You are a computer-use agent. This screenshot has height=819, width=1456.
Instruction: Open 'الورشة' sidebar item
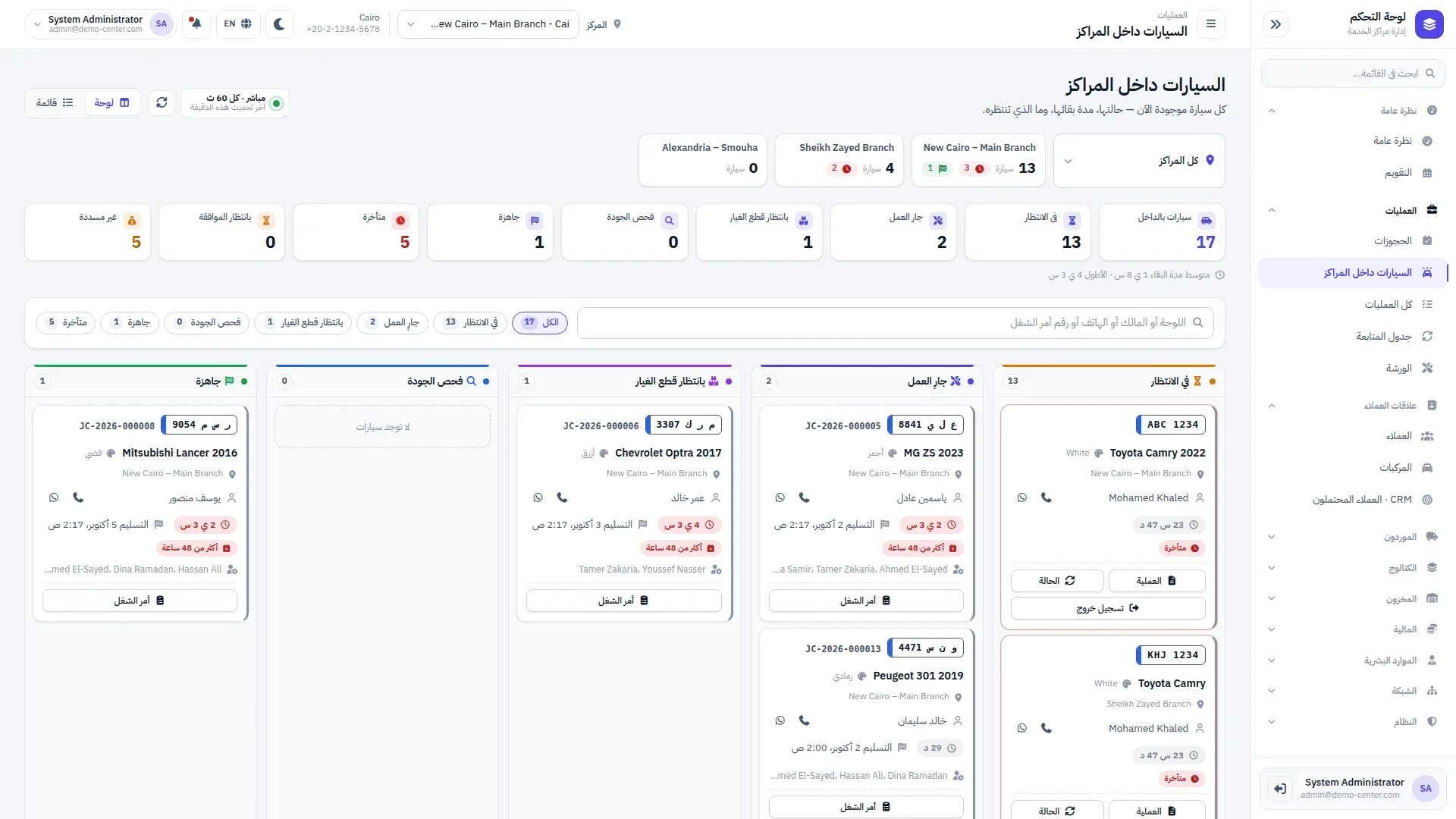click(1352, 369)
